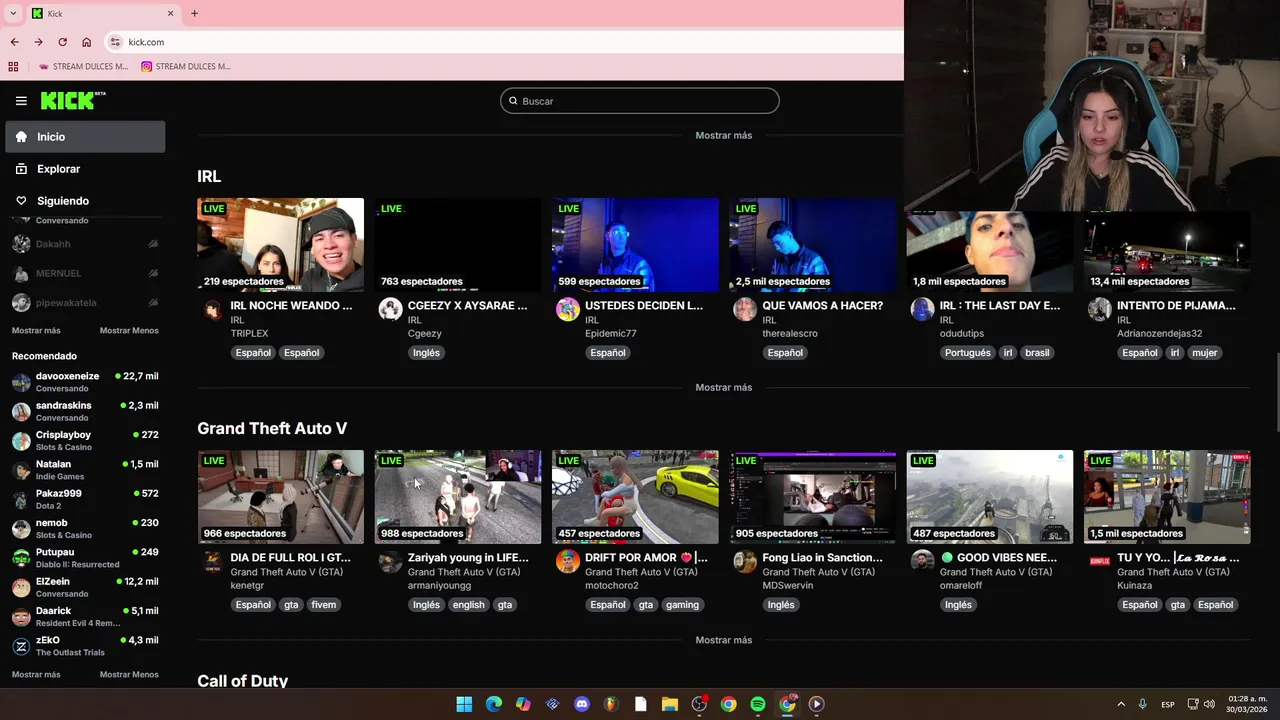Select the mujer tag under Adrianozendejas32
This screenshot has height=720, width=1280.
(1204, 353)
